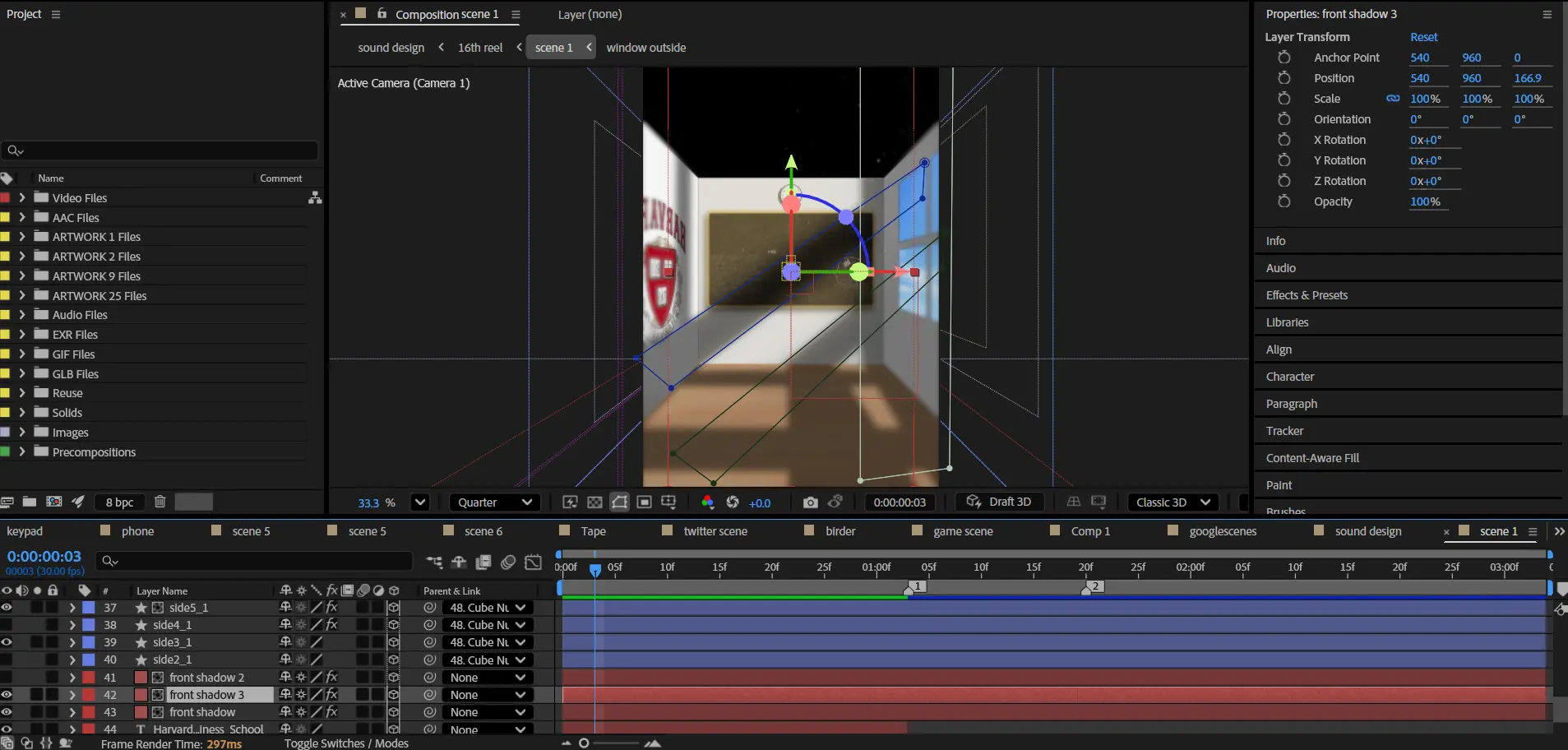Open parent dropdown for front shadow 2
Image resolution: width=1568 pixels, height=750 pixels.
(x=487, y=678)
